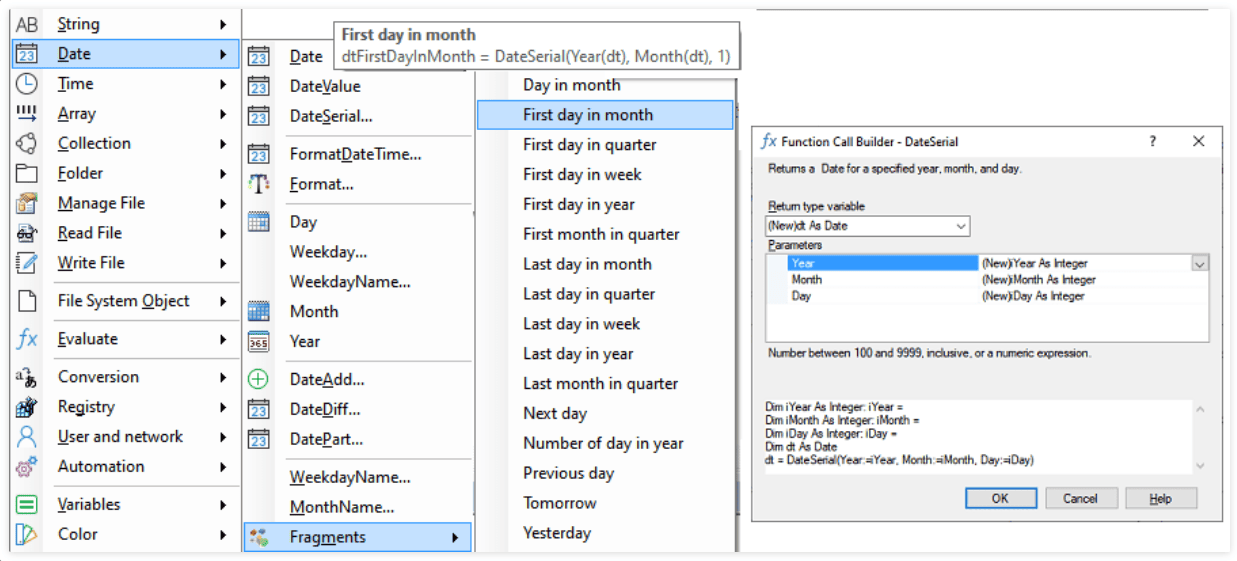The image size is (1237, 561).
Task: Open Help in Function Call Builder
Action: pyautogui.click(x=1160, y=498)
